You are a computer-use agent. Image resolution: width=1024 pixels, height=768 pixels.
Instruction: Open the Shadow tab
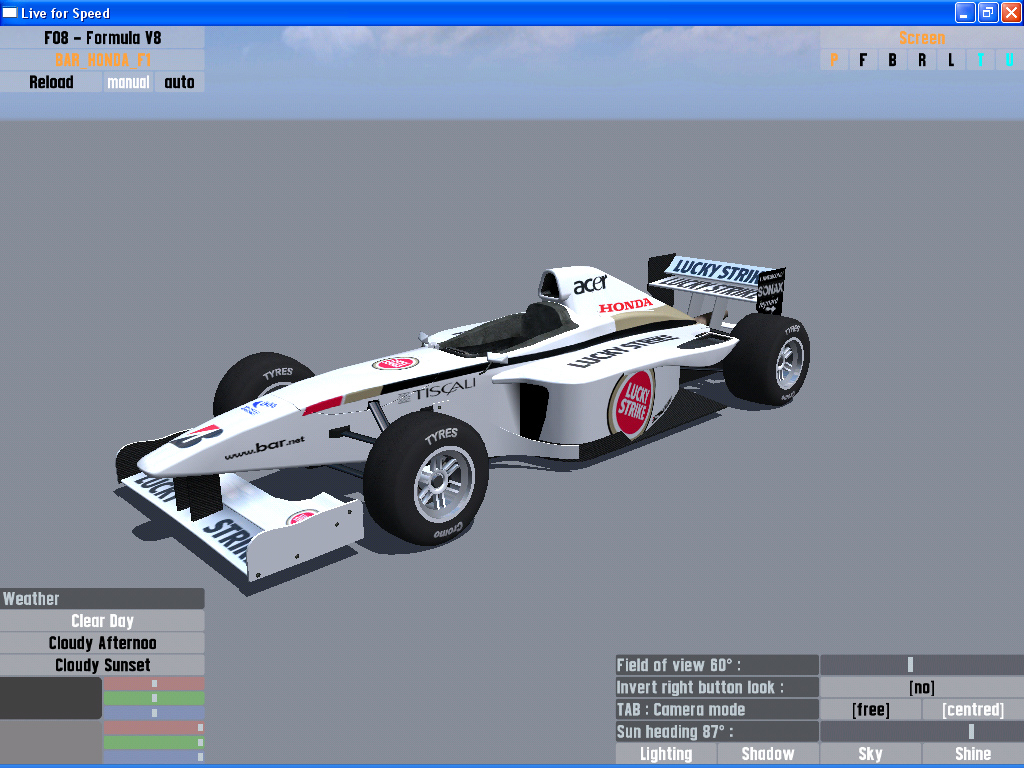(x=768, y=754)
